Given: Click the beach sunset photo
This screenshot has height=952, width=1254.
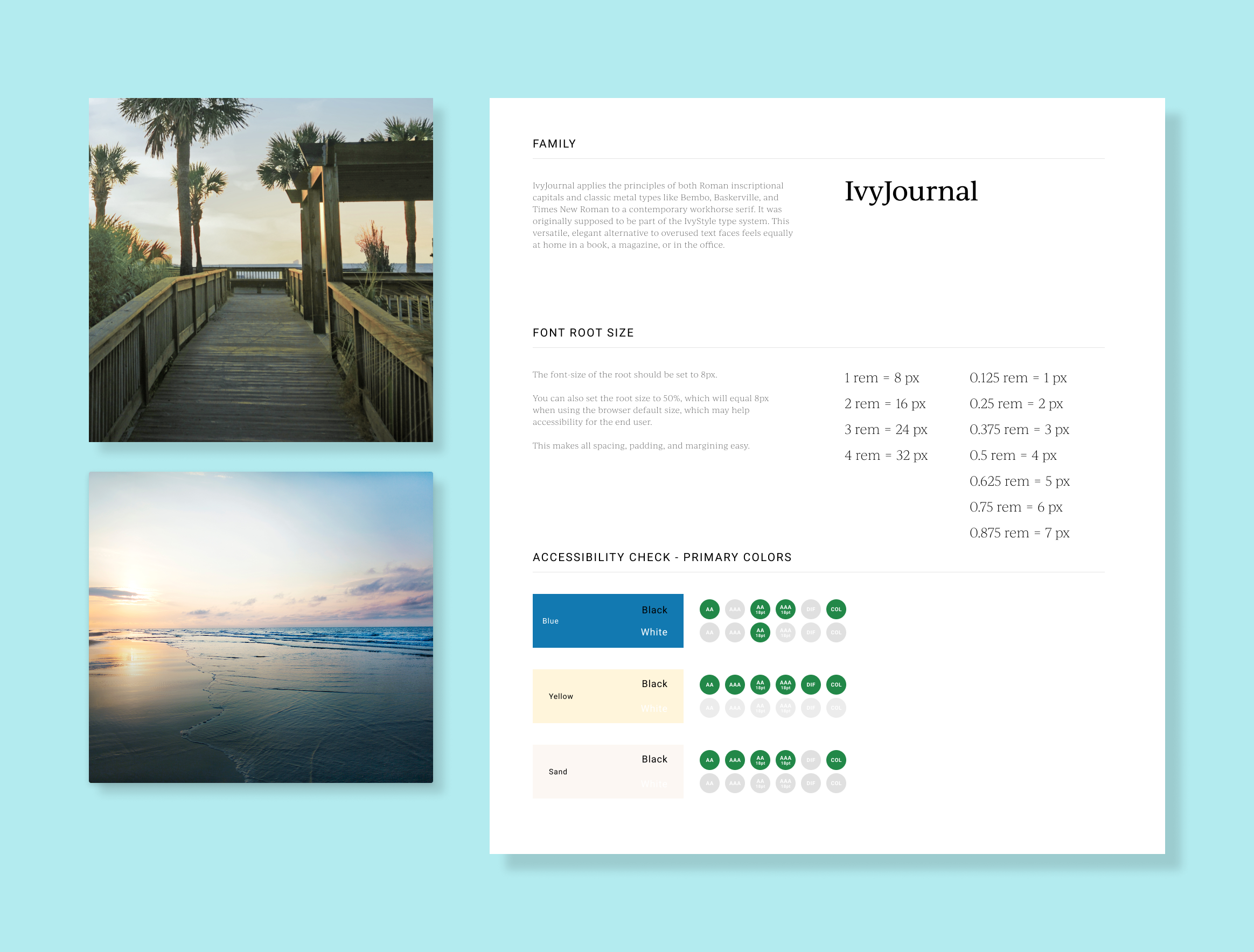Looking at the screenshot, I should (x=261, y=627).
